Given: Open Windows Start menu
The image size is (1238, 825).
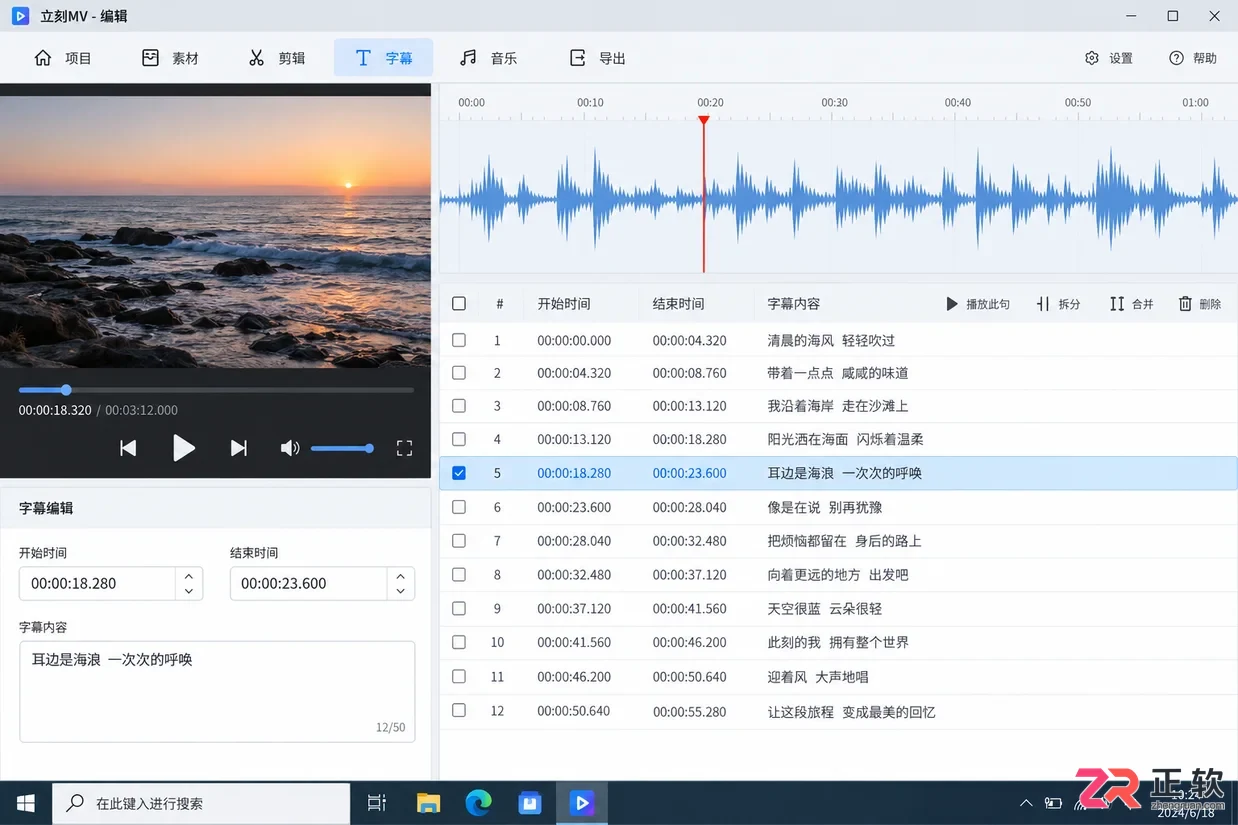Looking at the screenshot, I should click(26, 803).
